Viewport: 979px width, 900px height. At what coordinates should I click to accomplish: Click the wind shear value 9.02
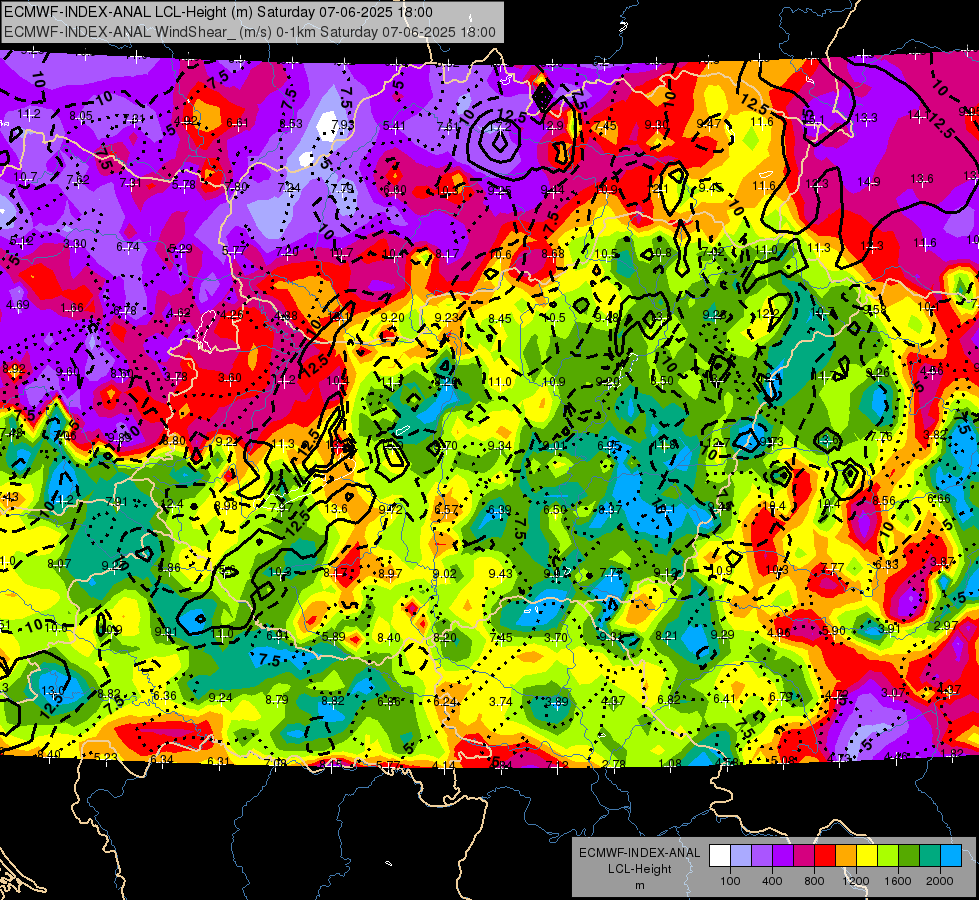coord(445,573)
